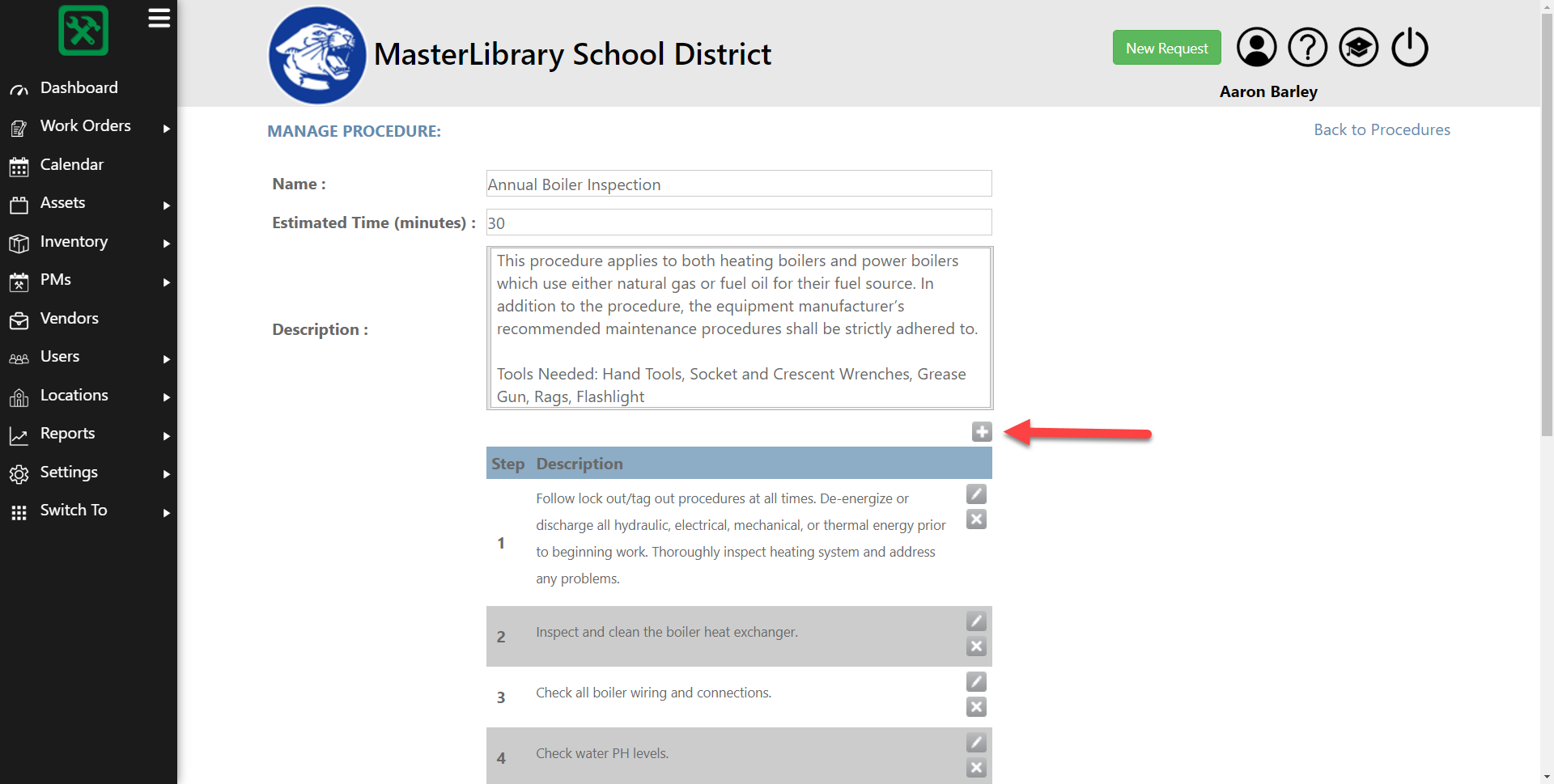Edit step 1 with the pencil icon
The width and height of the screenshot is (1554, 784).
pos(976,494)
